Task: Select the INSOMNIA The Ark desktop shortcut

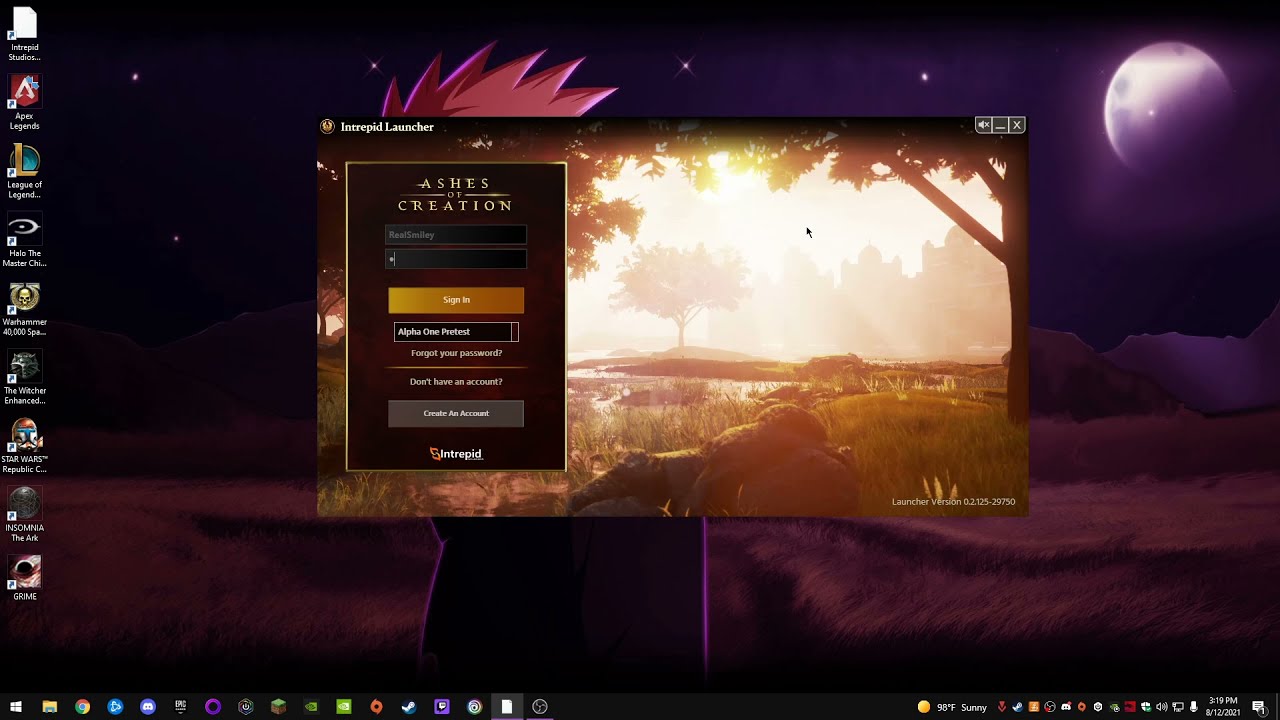Action: click(x=24, y=515)
